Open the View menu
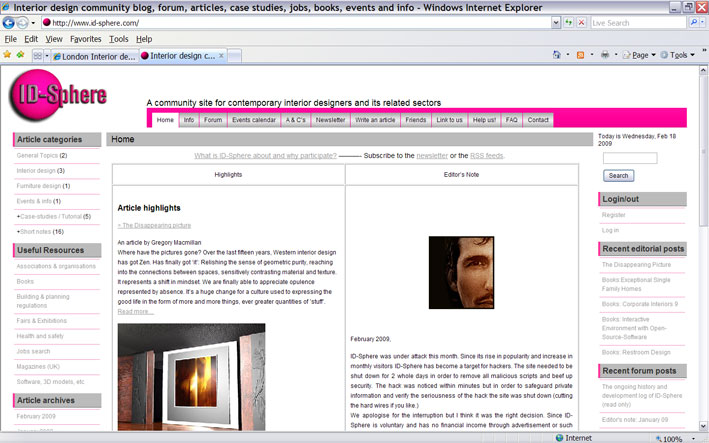This screenshot has width=709, height=443. point(54,39)
